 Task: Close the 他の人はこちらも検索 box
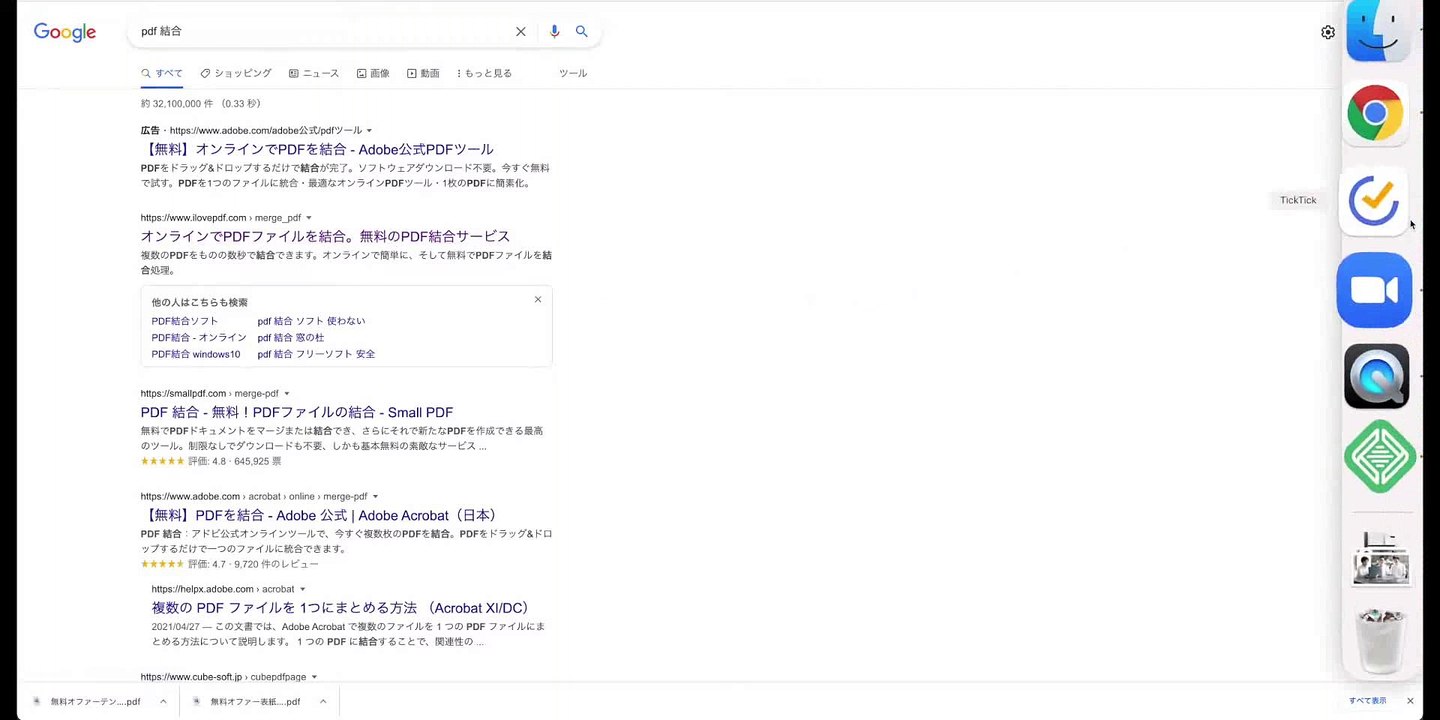[x=538, y=299]
